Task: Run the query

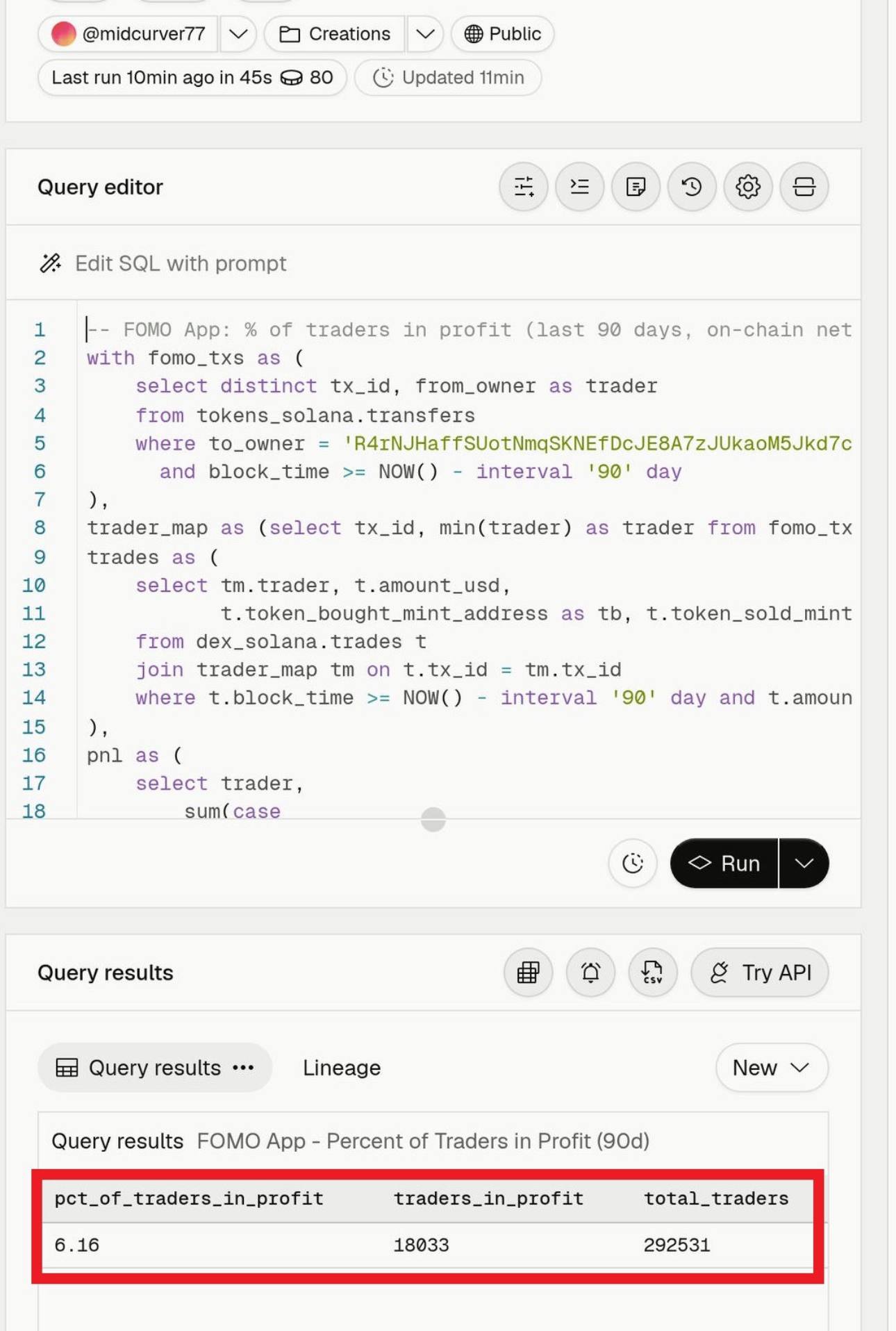Action: pyautogui.click(x=724, y=863)
